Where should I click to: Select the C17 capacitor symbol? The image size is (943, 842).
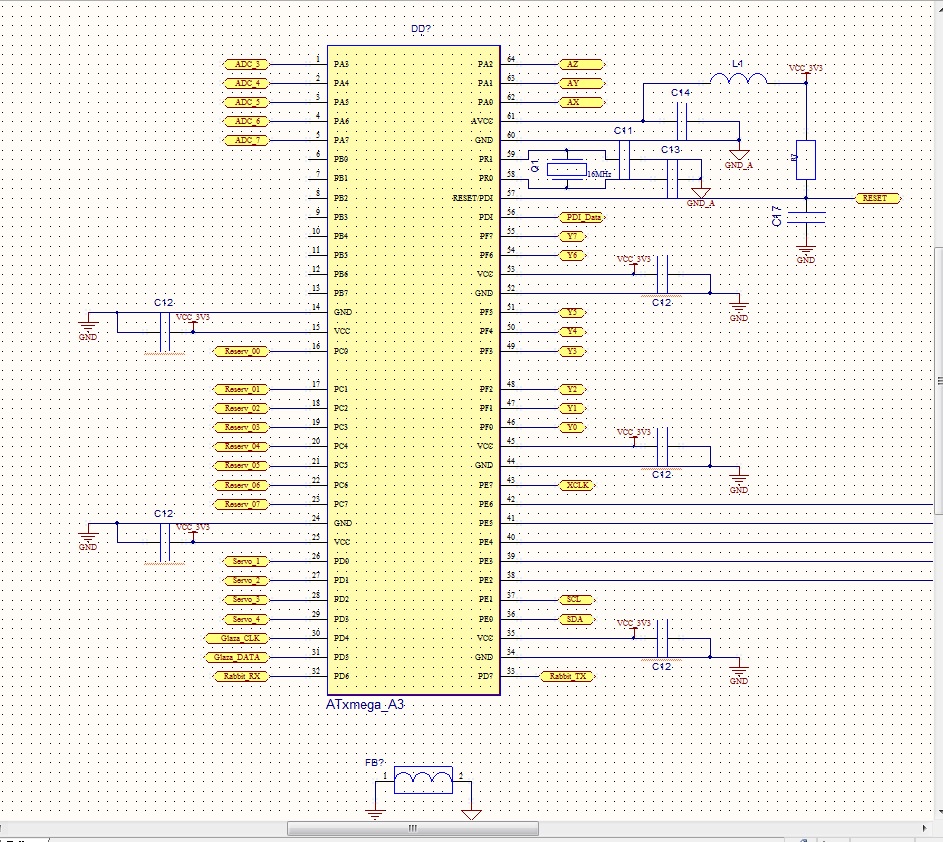tap(805, 216)
